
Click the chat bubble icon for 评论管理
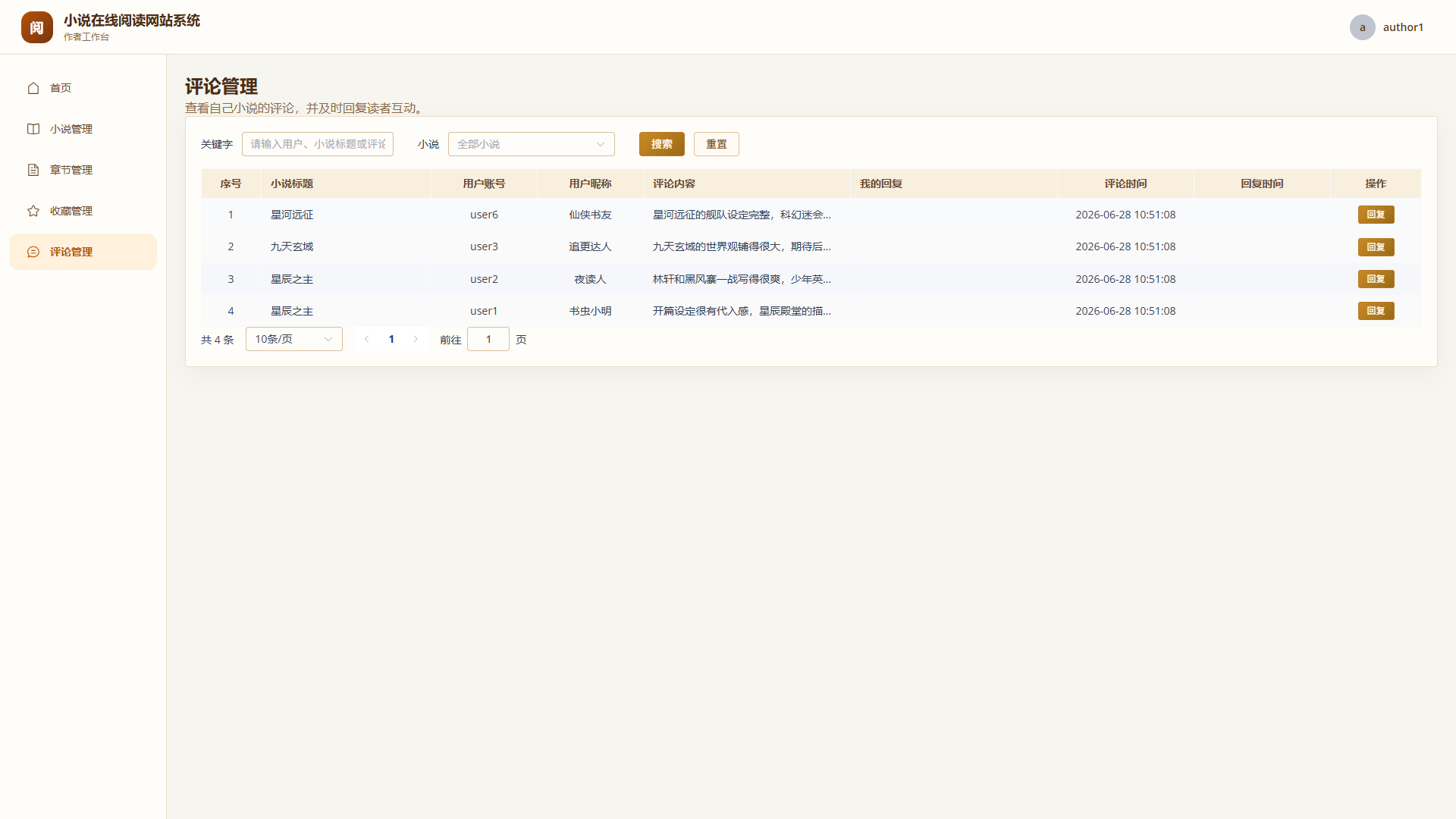click(x=33, y=252)
